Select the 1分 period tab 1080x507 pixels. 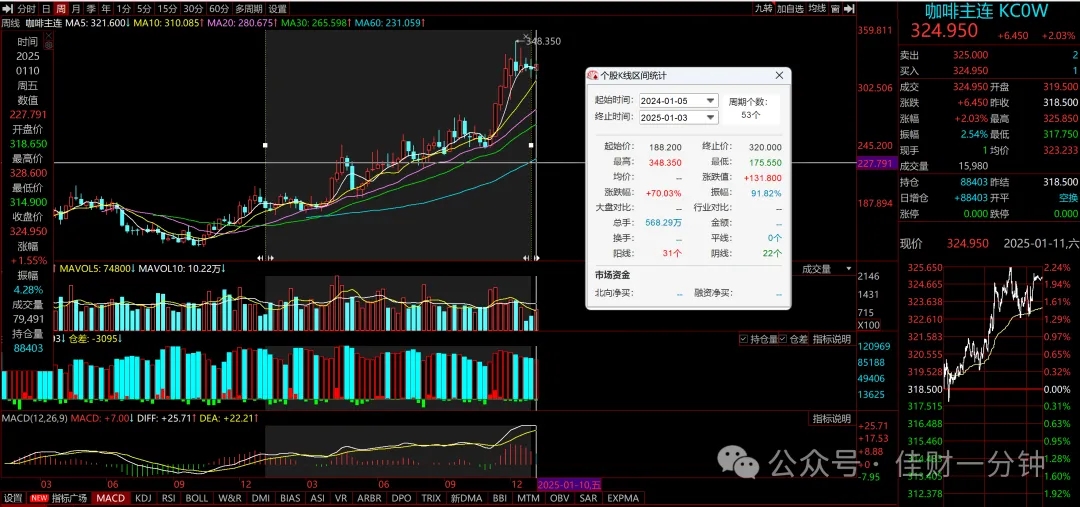click(123, 9)
